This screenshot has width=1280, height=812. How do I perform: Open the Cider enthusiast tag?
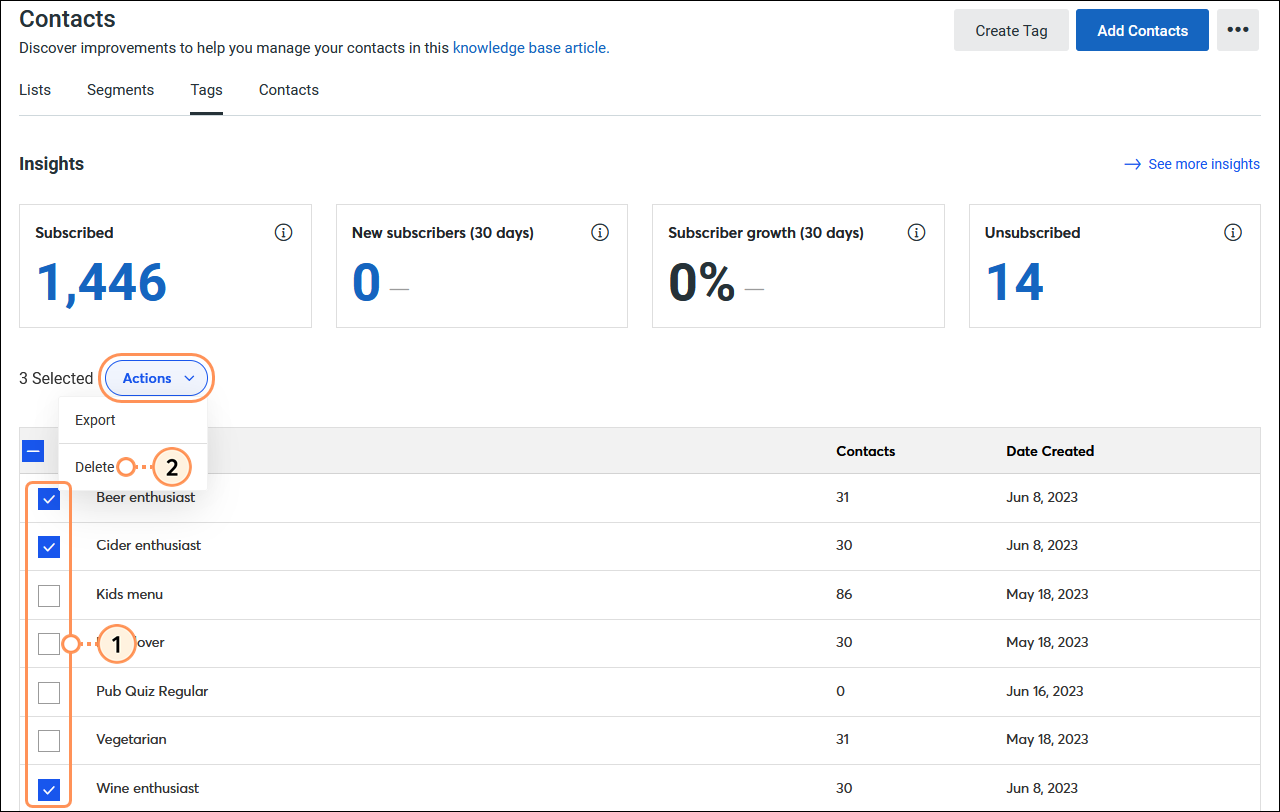click(148, 545)
